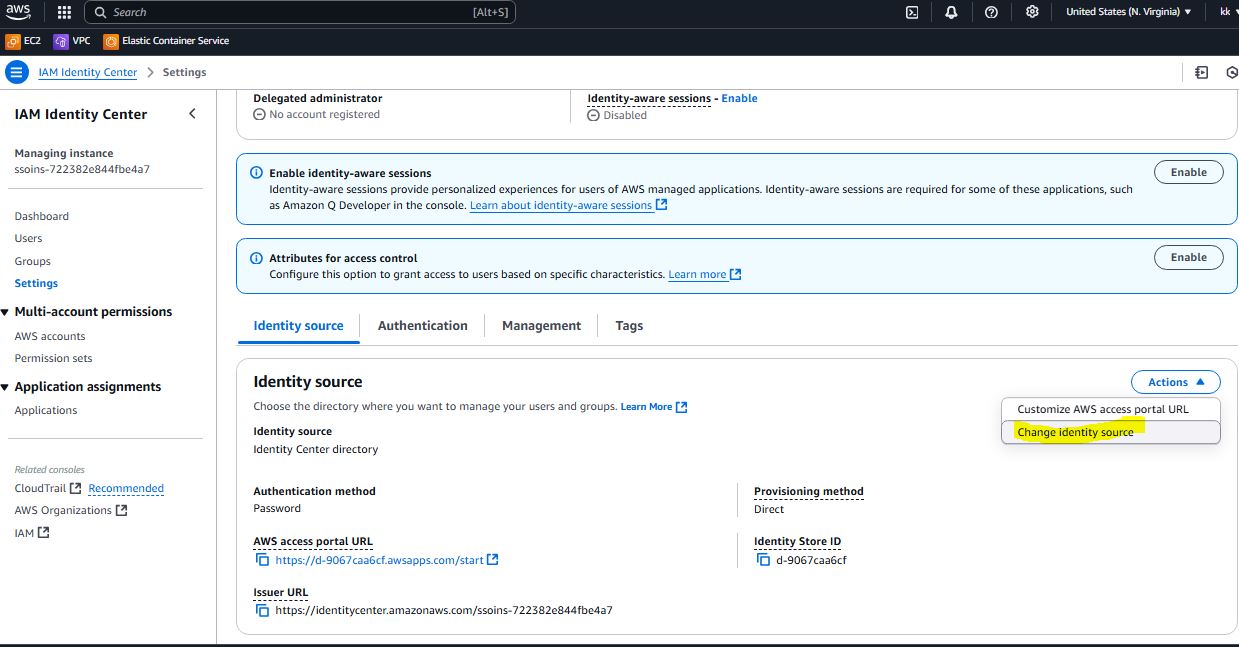The image size is (1239, 647).
Task: Close the Actions dropdown button
Action: (x=1175, y=382)
